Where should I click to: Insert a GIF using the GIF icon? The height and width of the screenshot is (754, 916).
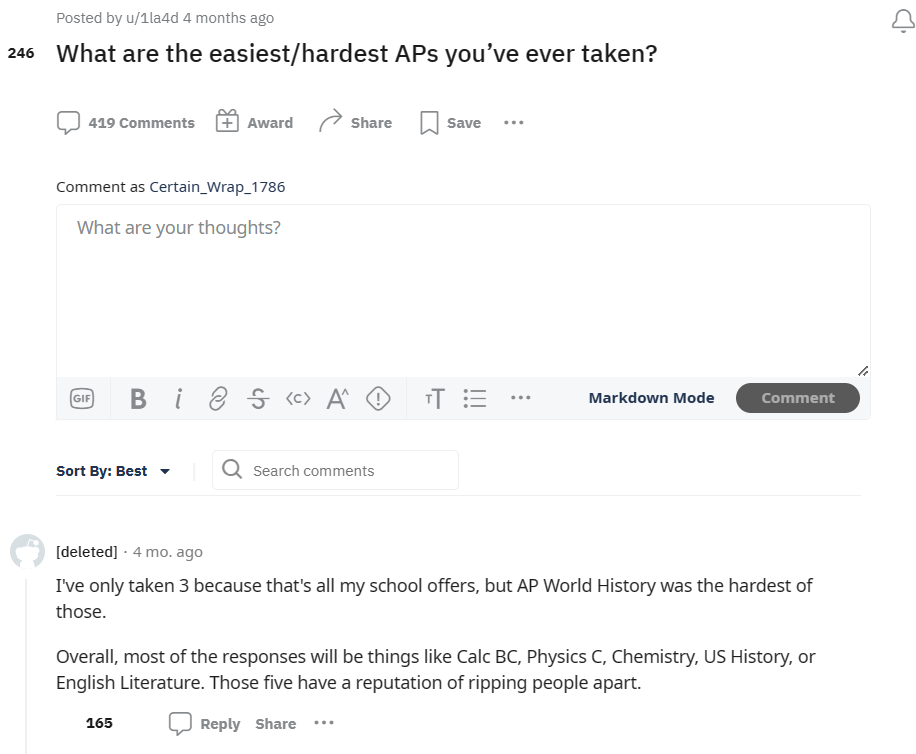coord(82,398)
